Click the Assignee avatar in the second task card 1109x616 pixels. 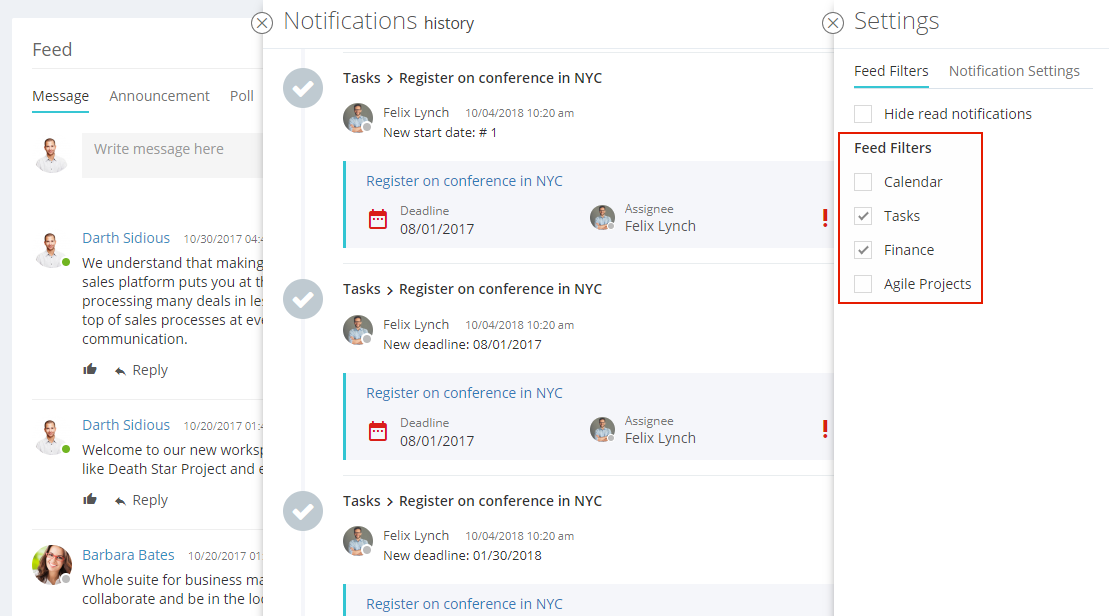603,429
